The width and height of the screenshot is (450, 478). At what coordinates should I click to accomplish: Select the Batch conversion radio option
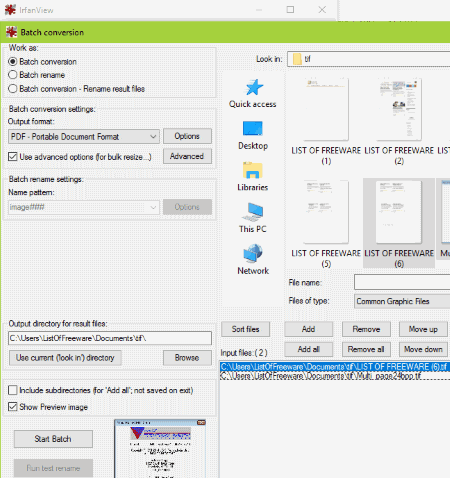[x=13, y=62]
